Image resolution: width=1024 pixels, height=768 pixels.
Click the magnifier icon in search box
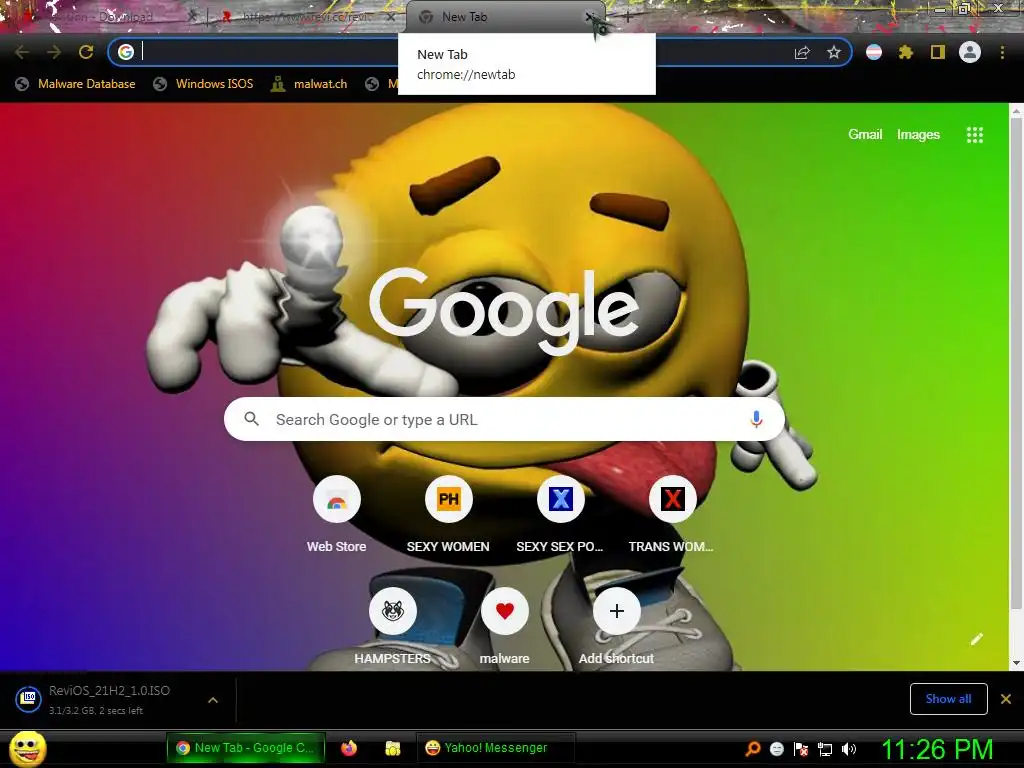[251, 419]
